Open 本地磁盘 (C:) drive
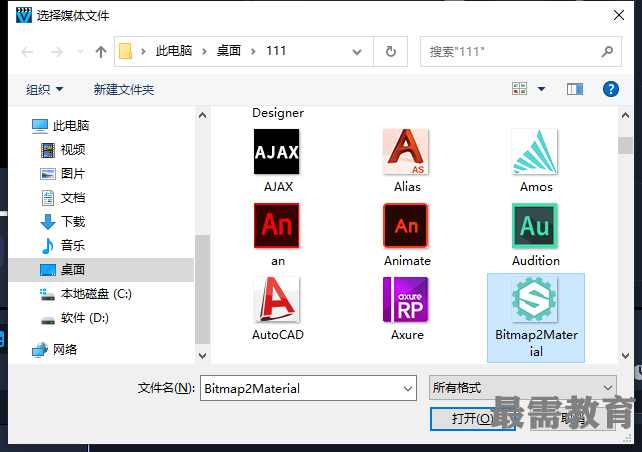This screenshot has height=452, width=642. 86,294
